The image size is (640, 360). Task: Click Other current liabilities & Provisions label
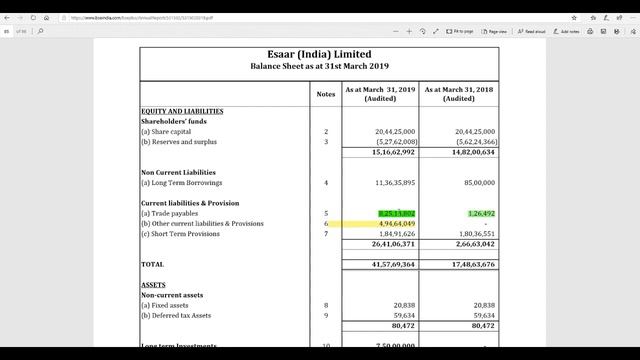pos(202,224)
